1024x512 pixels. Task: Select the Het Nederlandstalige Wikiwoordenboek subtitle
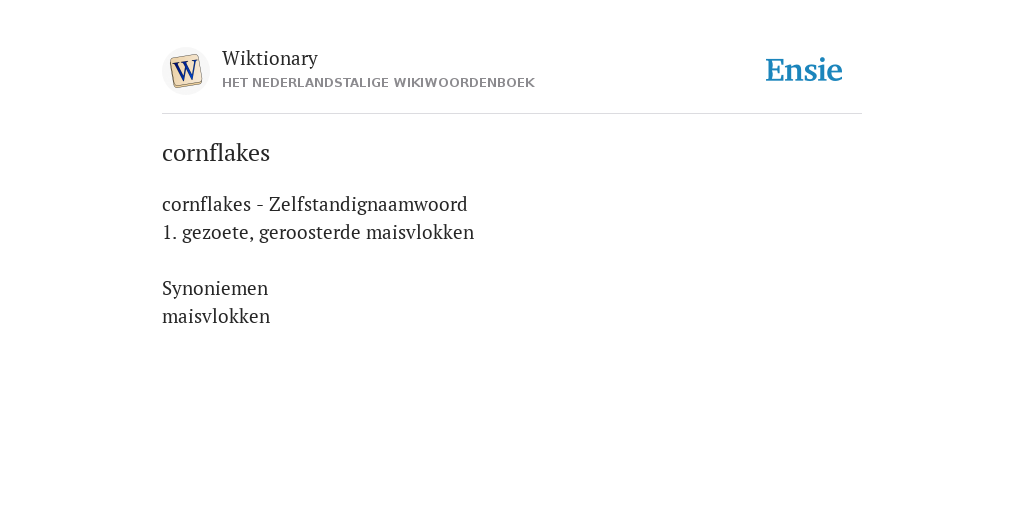coord(378,83)
